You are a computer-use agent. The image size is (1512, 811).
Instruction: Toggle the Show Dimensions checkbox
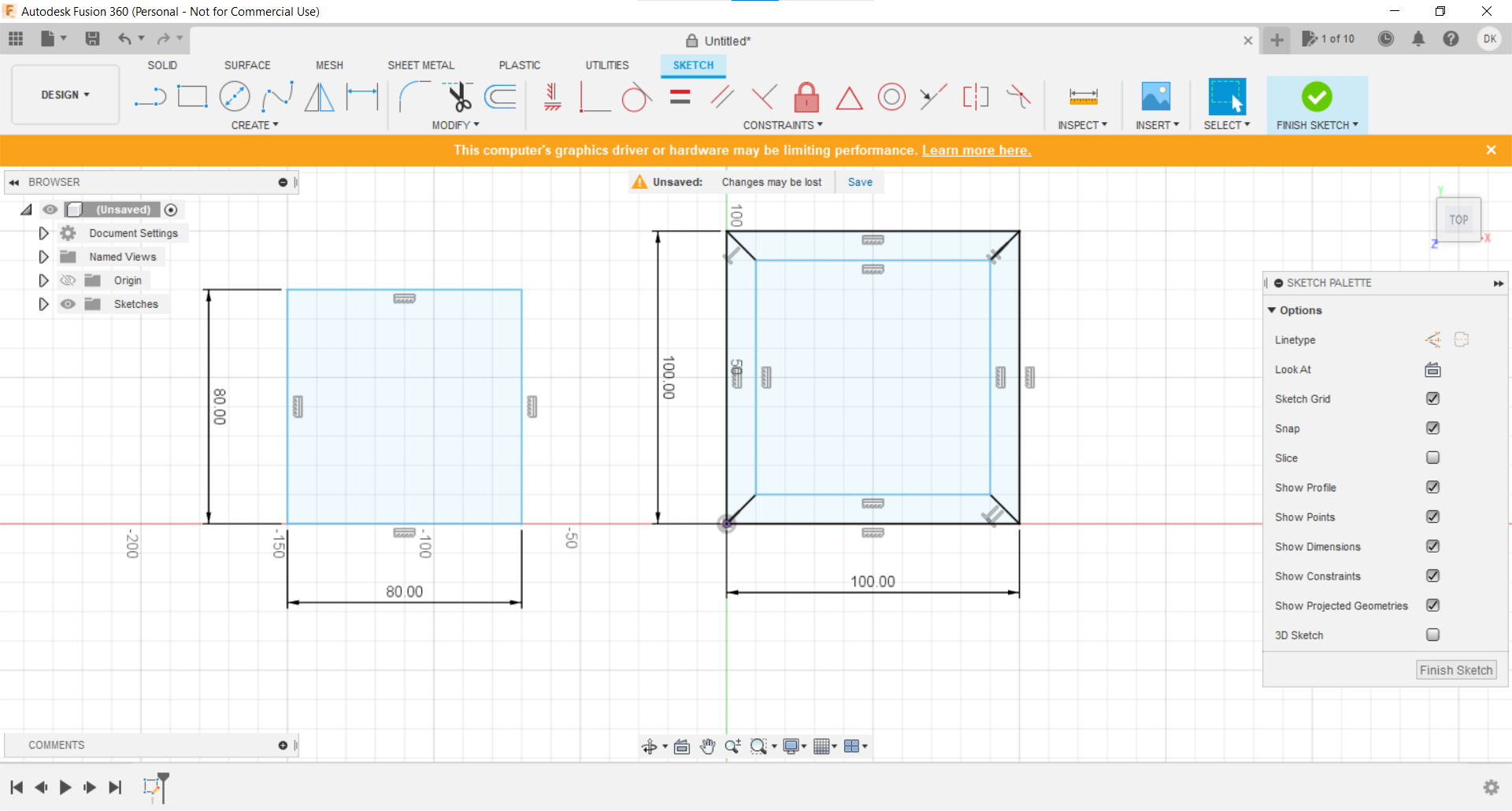pos(1432,546)
